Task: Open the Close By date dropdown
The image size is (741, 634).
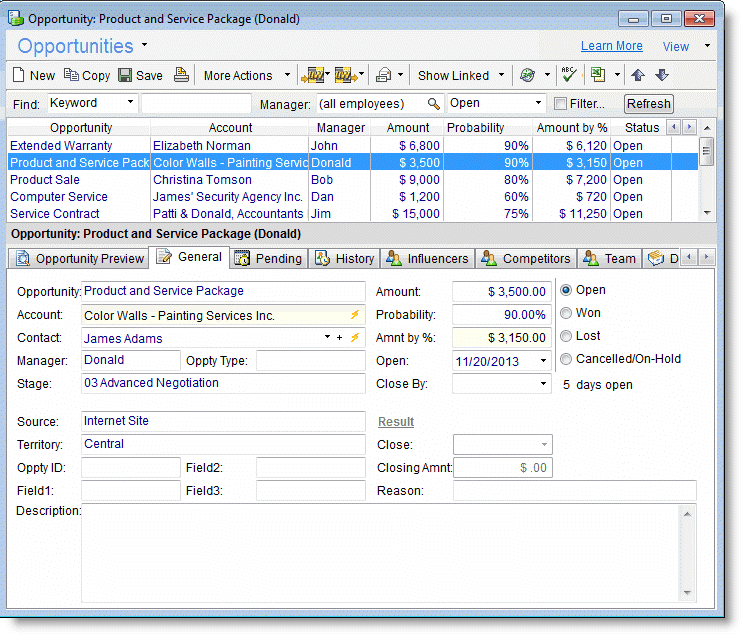Action: 543,384
